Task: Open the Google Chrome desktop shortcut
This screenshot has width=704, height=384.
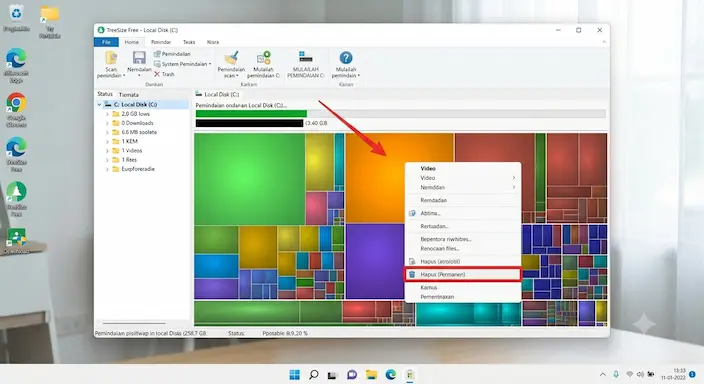Action: [16, 110]
